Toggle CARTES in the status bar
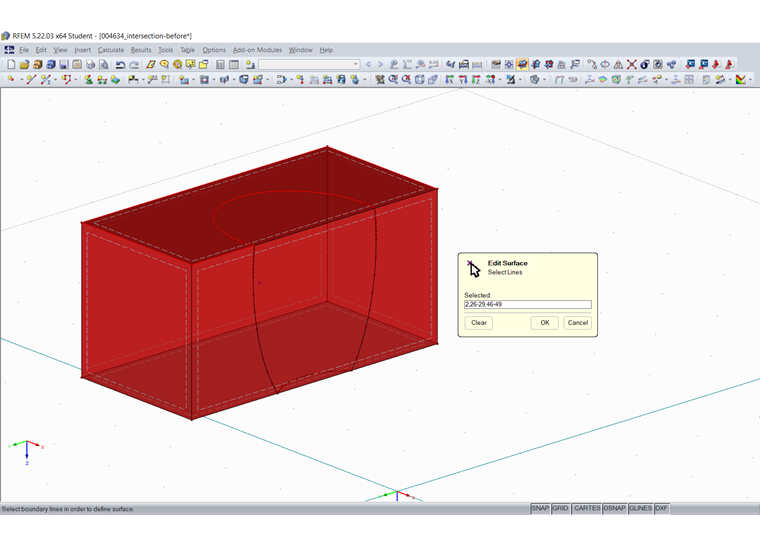 point(587,508)
